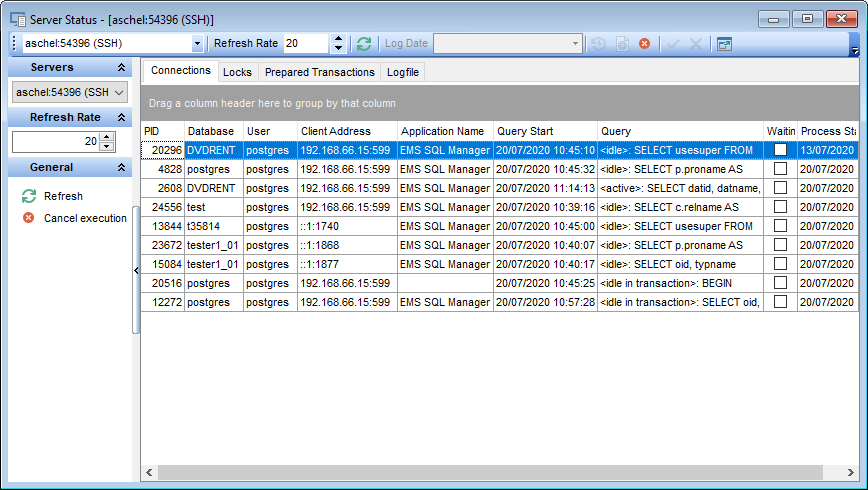Open the Log Date dropdown
Viewport: 868px width, 490px height.
(575, 44)
